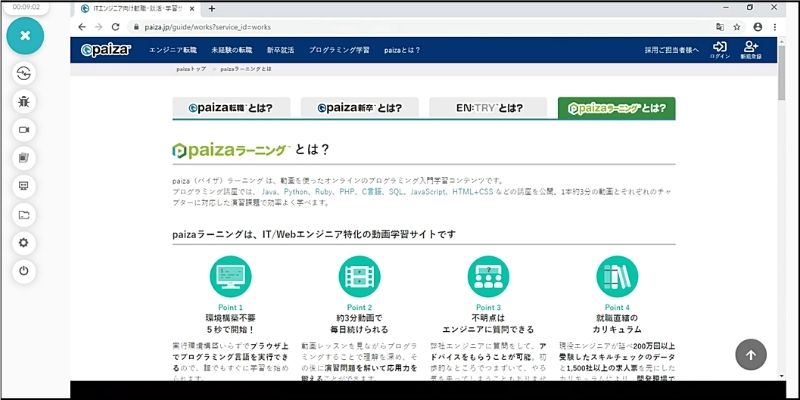Open a new browser tab with plus
Screen dimensions: 800x400
212,9
